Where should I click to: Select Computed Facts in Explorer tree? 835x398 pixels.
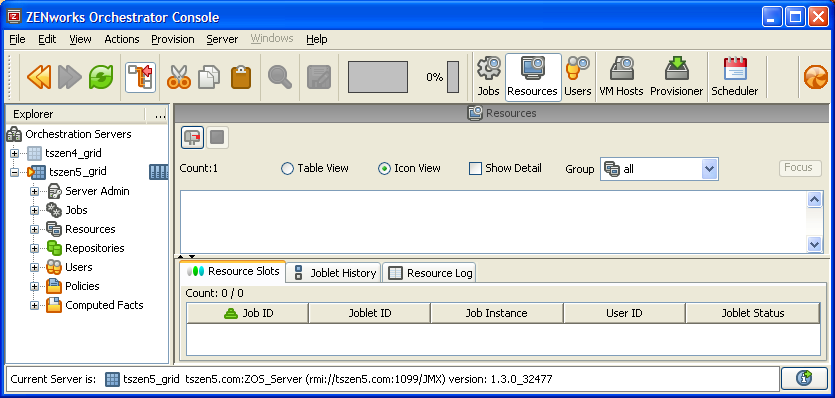pyautogui.click(x=104, y=305)
